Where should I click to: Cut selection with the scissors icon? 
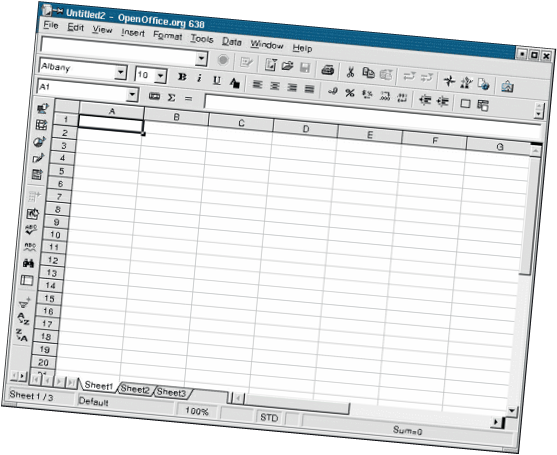pyautogui.click(x=350, y=72)
